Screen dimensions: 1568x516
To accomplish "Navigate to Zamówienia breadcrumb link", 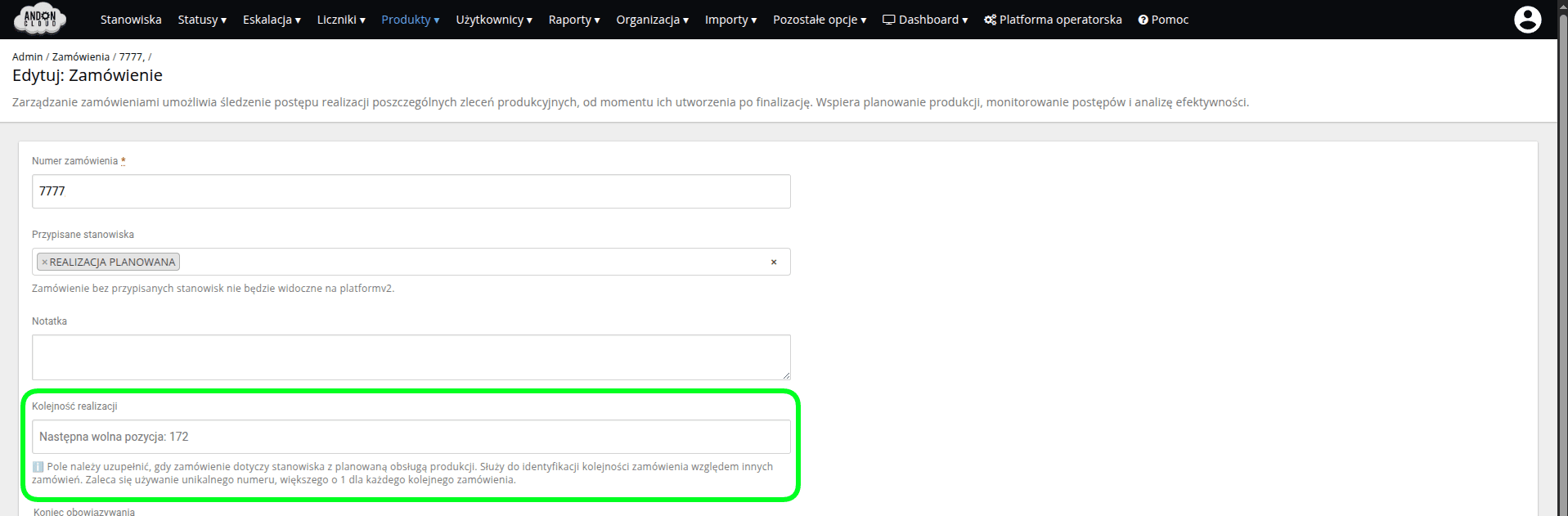I will coord(80,56).
